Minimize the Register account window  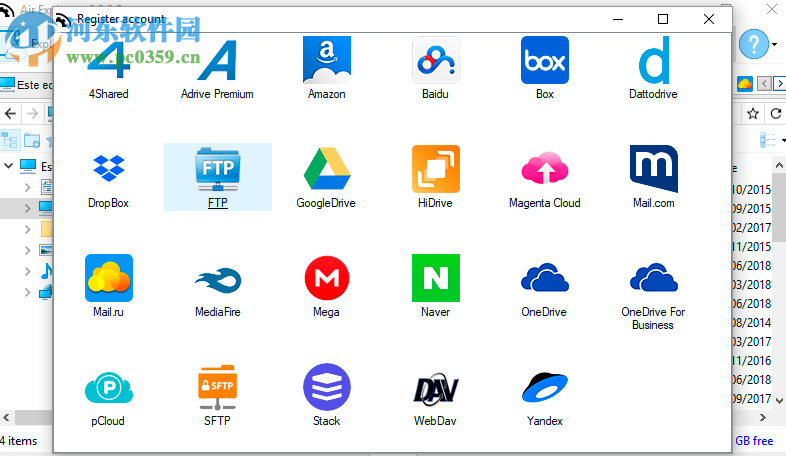pyautogui.click(x=618, y=19)
